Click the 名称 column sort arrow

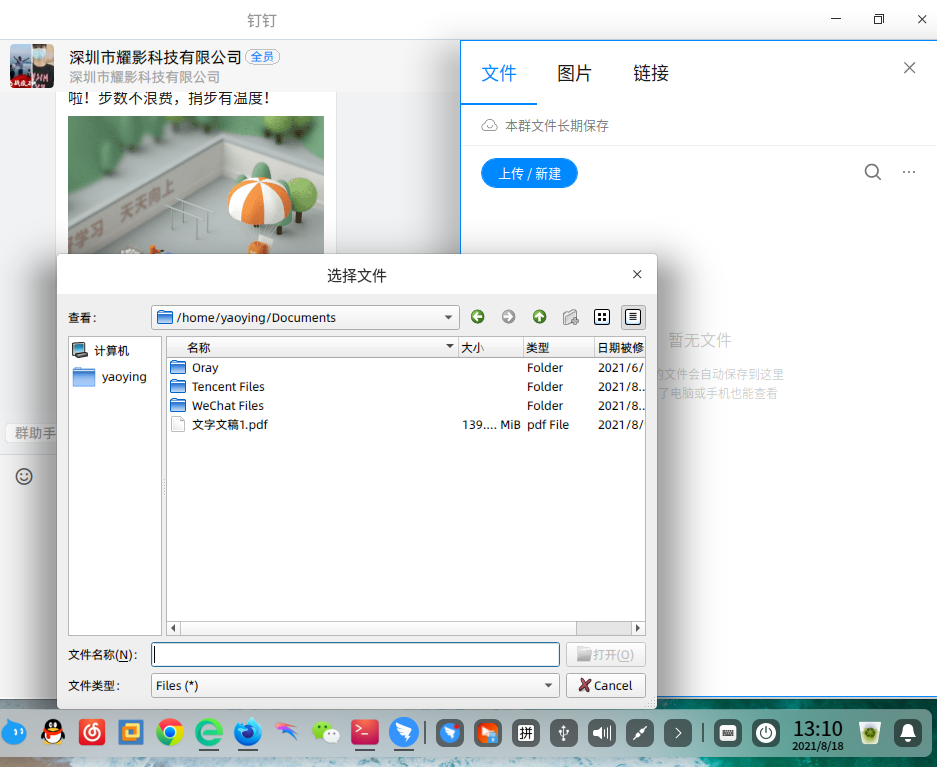pyautogui.click(x=449, y=347)
